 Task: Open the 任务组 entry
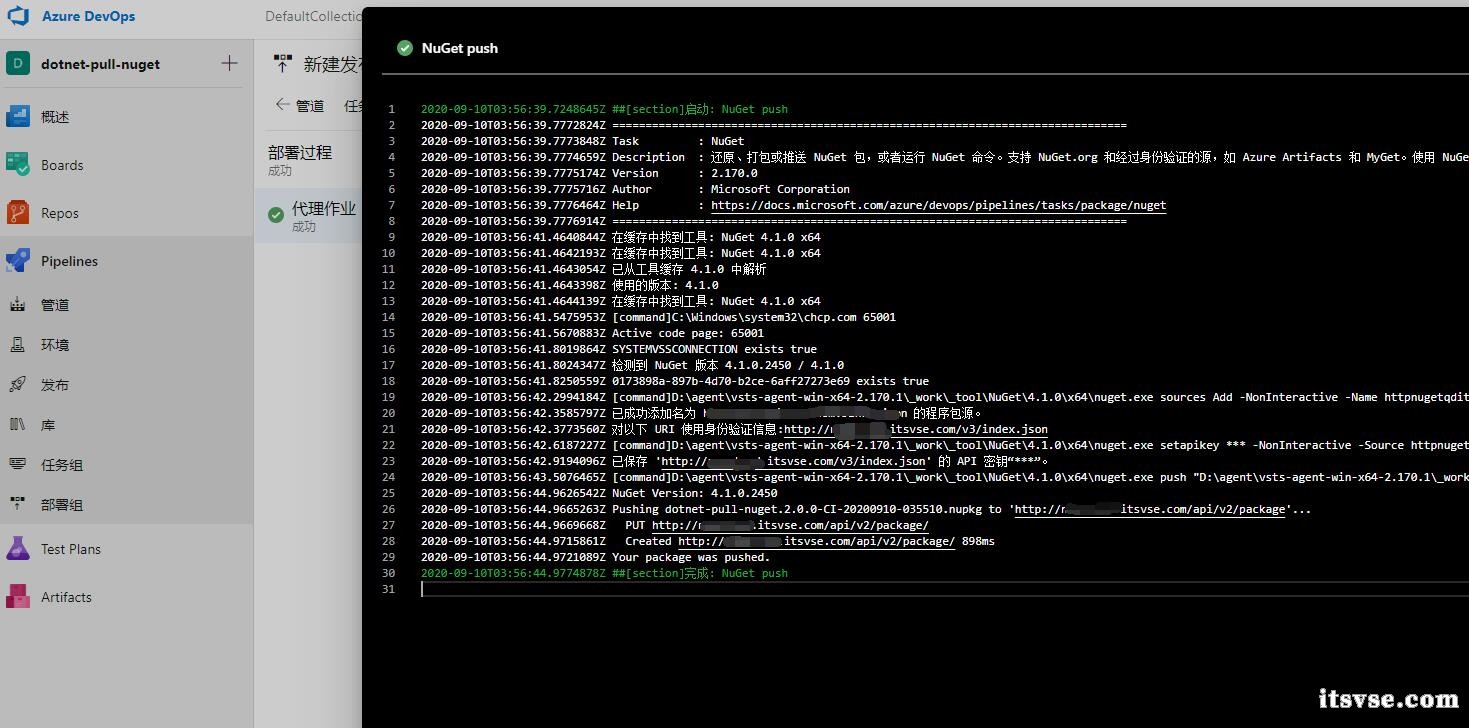click(x=62, y=465)
